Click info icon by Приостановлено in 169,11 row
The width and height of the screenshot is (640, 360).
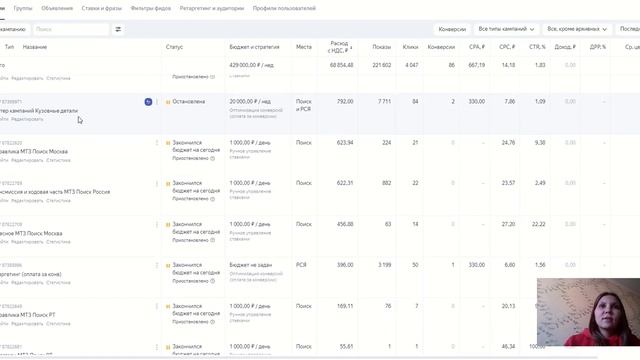click(212, 322)
